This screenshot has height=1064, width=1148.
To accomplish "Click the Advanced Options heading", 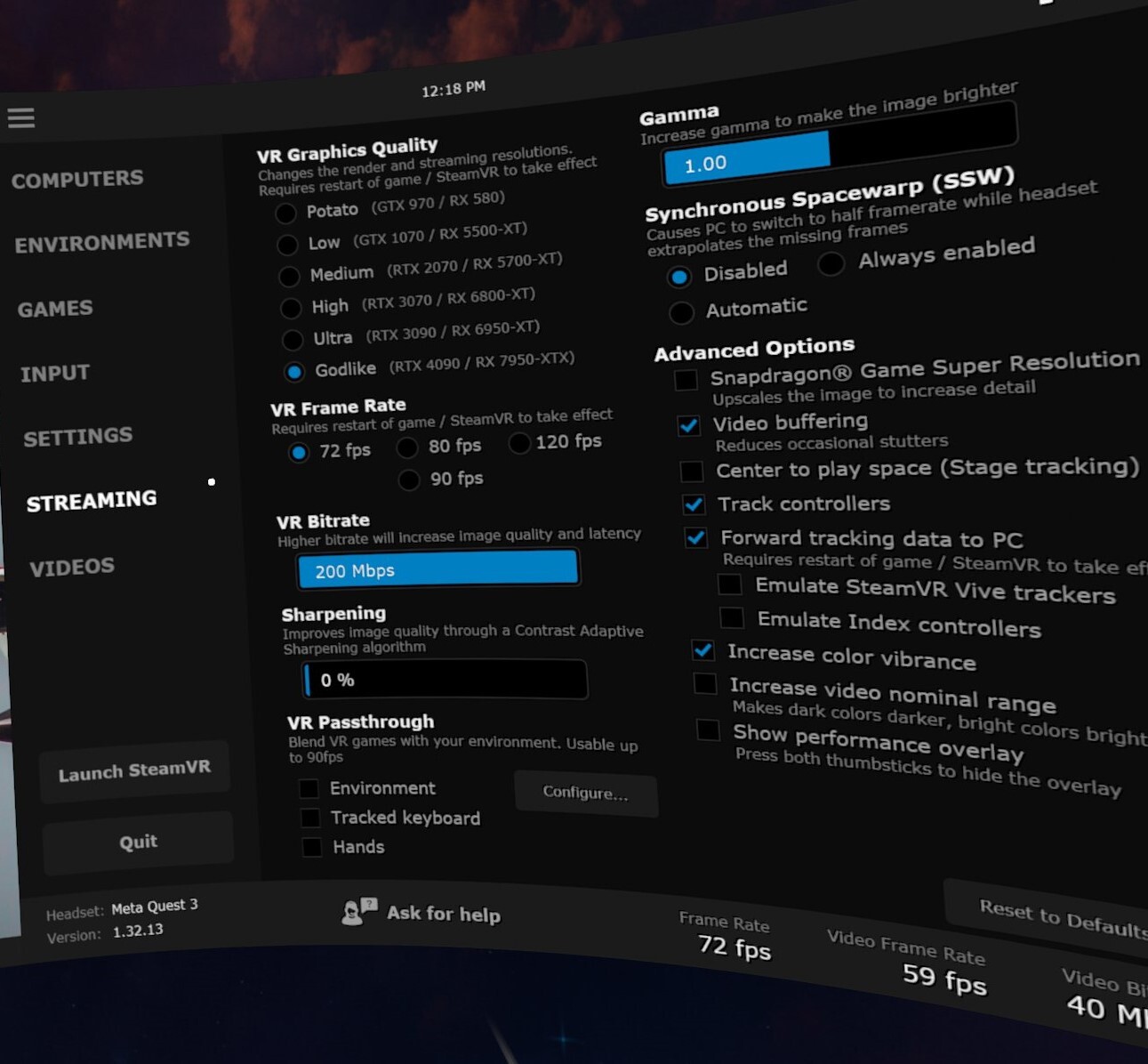I will pyautogui.click(x=754, y=349).
